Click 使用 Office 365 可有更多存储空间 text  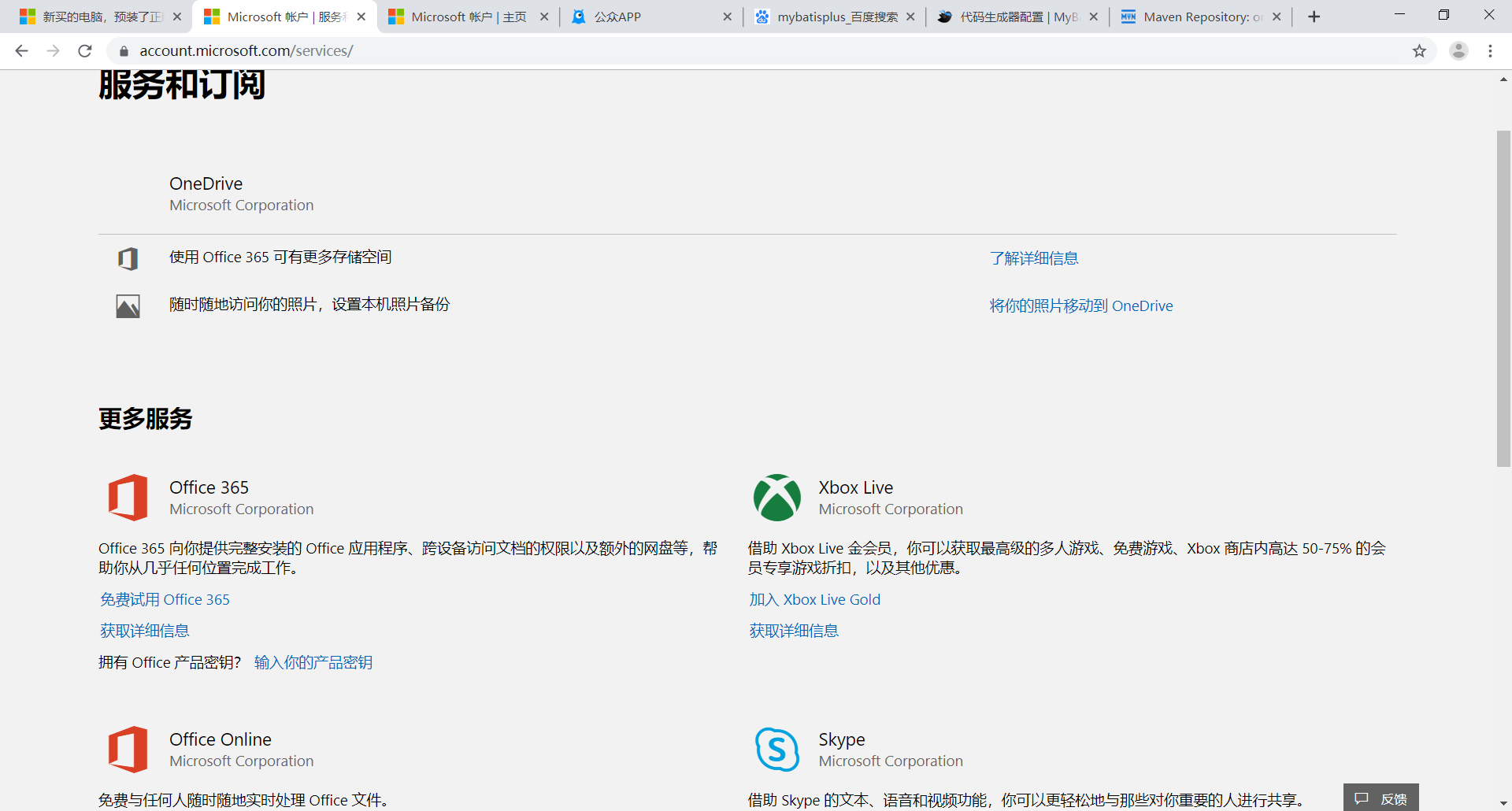pos(280,257)
